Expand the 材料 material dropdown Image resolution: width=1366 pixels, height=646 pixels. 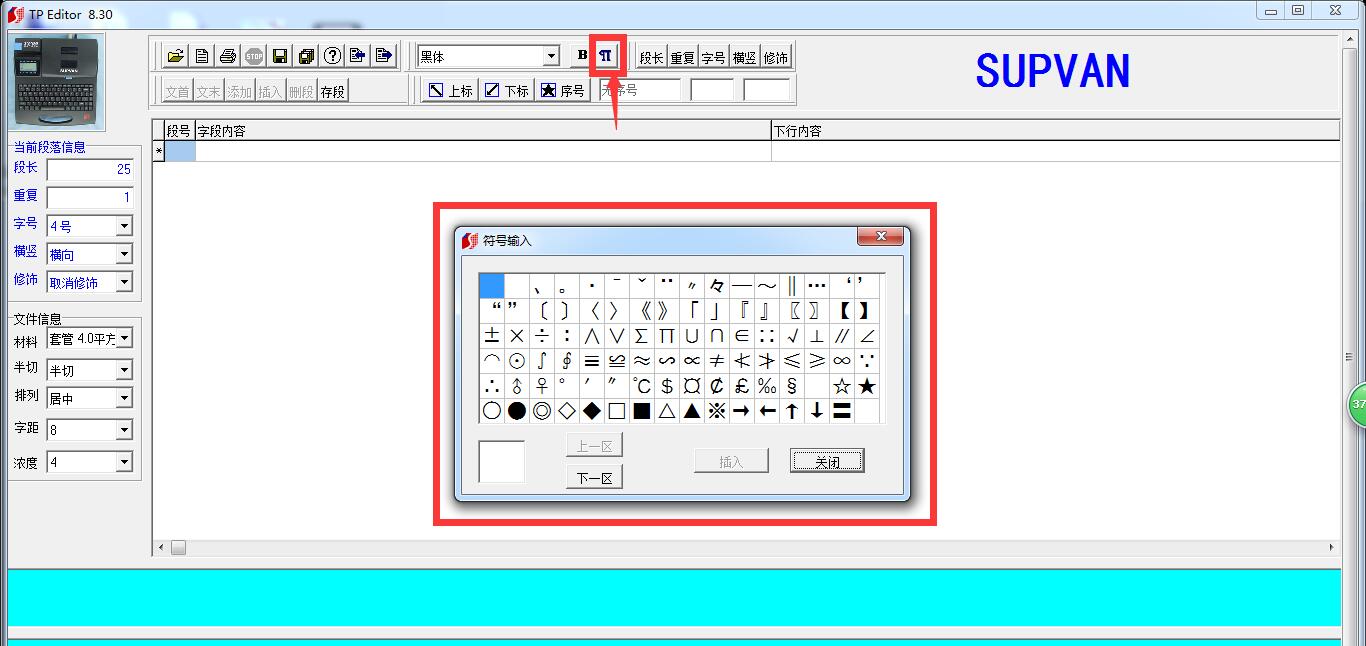[124, 340]
